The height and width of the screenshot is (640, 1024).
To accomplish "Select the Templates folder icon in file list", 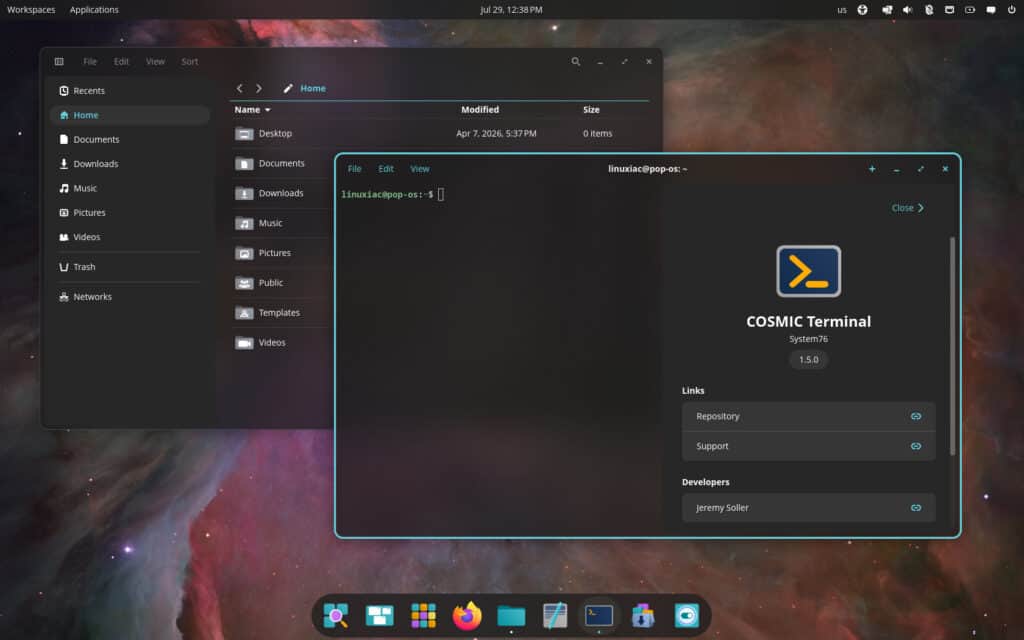I will tap(244, 313).
